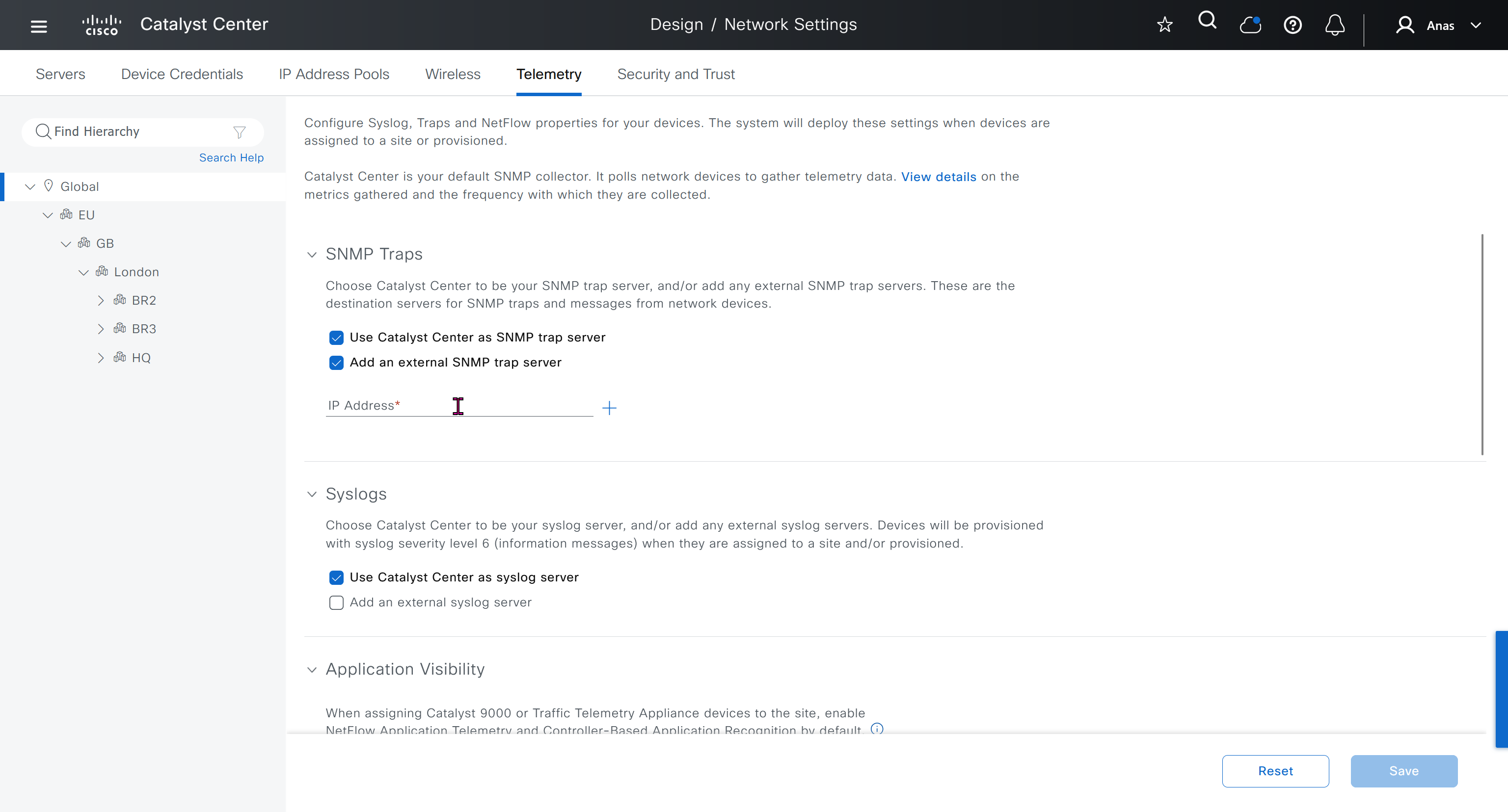Open the info icon near Application Visibility text

[x=876, y=728]
